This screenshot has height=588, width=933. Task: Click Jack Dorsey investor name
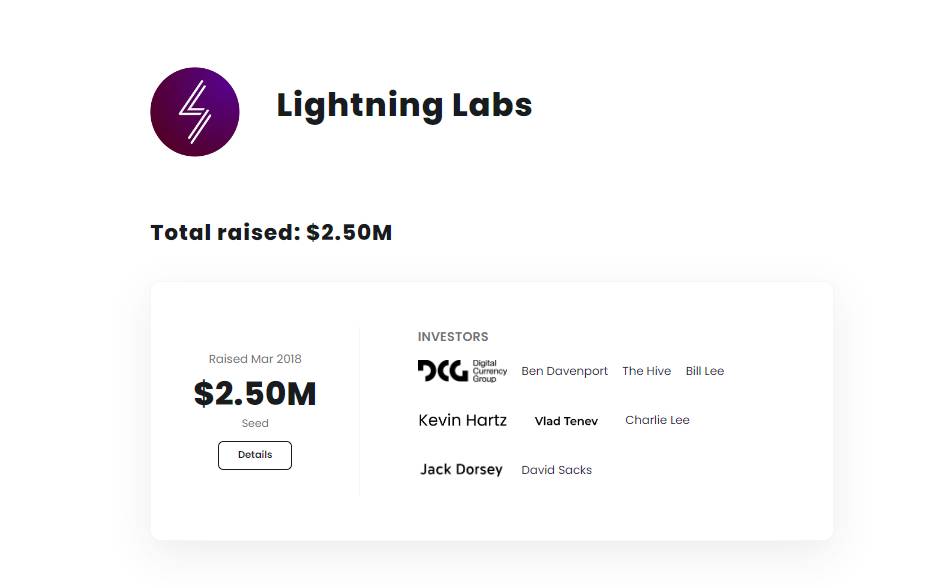tap(461, 470)
